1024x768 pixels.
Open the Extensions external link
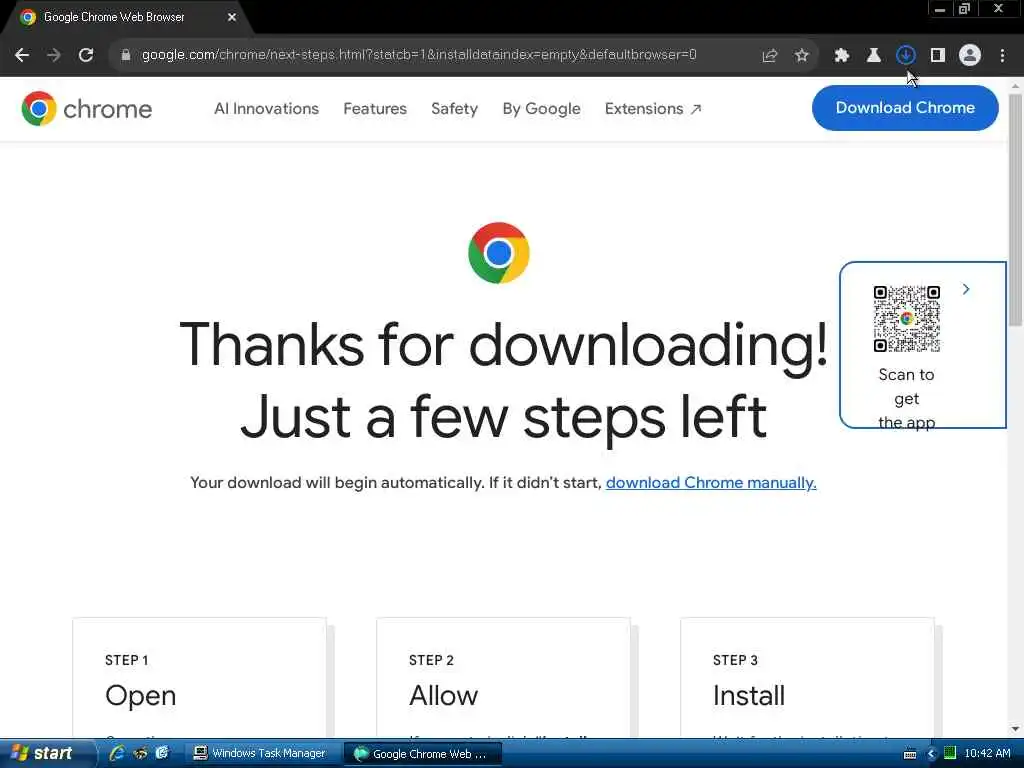click(652, 108)
